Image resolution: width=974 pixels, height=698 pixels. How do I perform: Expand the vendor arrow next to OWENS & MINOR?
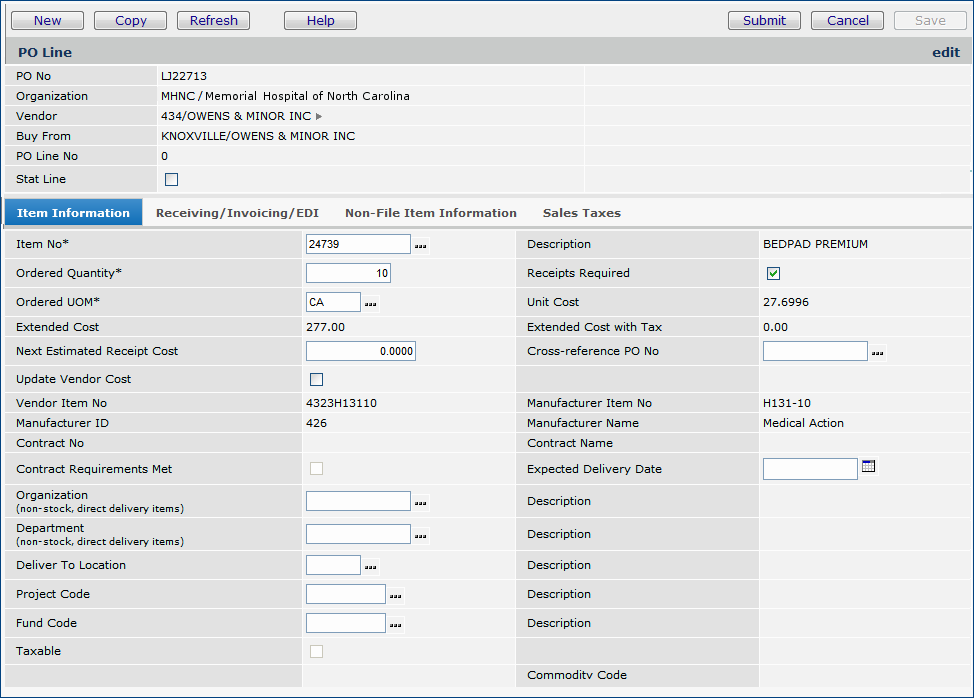click(x=319, y=117)
